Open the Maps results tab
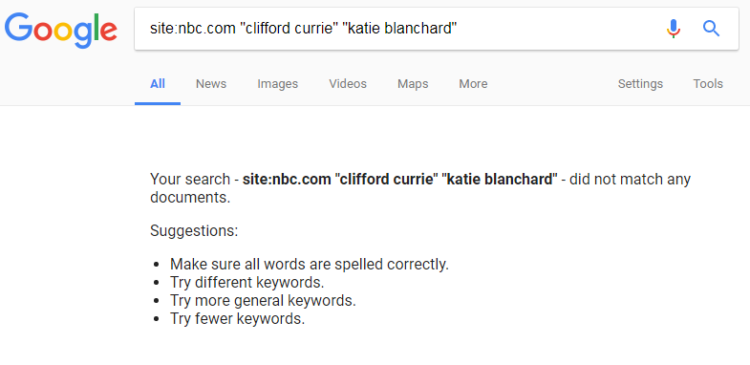The height and width of the screenshot is (365, 750). click(x=413, y=84)
